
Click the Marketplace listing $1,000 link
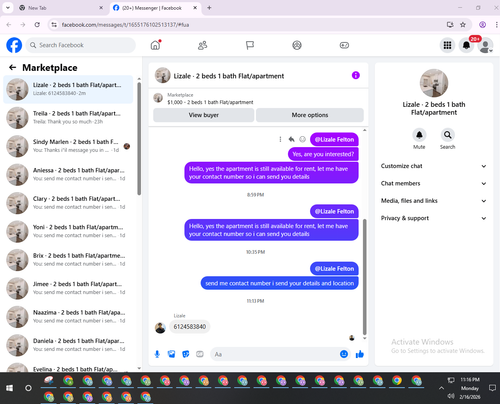click(210, 102)
